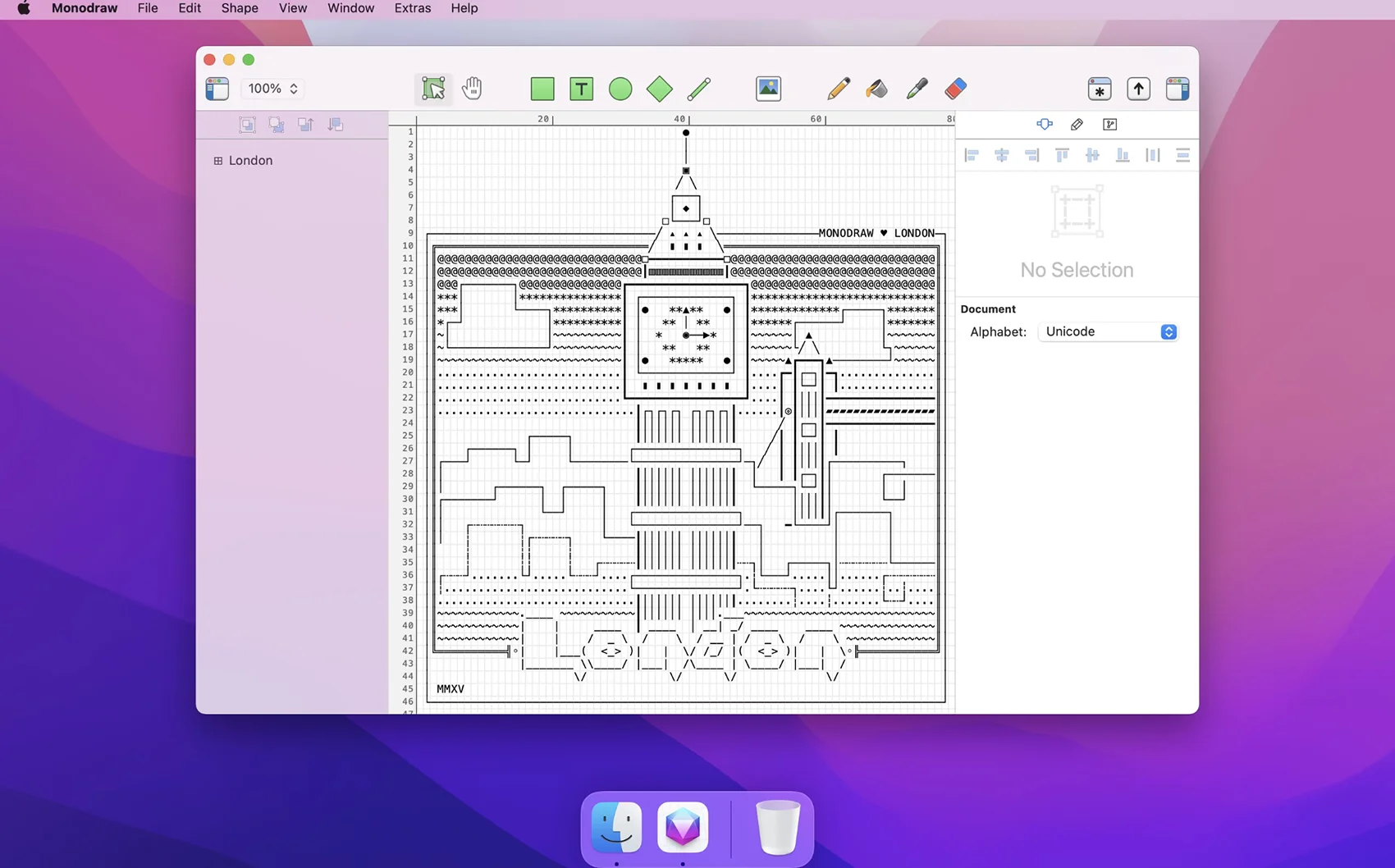Select the Rectangle shape tool

542,89
